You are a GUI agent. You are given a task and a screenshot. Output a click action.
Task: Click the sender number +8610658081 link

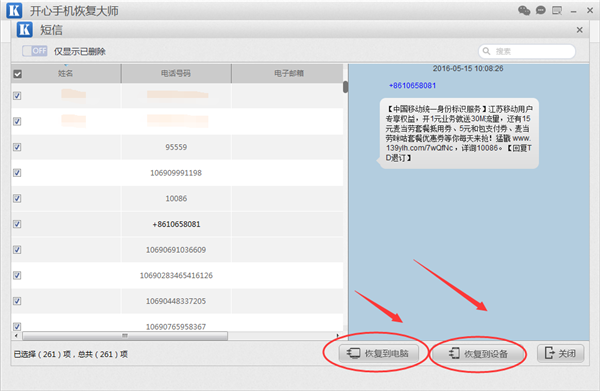click(x=412, y=85)
